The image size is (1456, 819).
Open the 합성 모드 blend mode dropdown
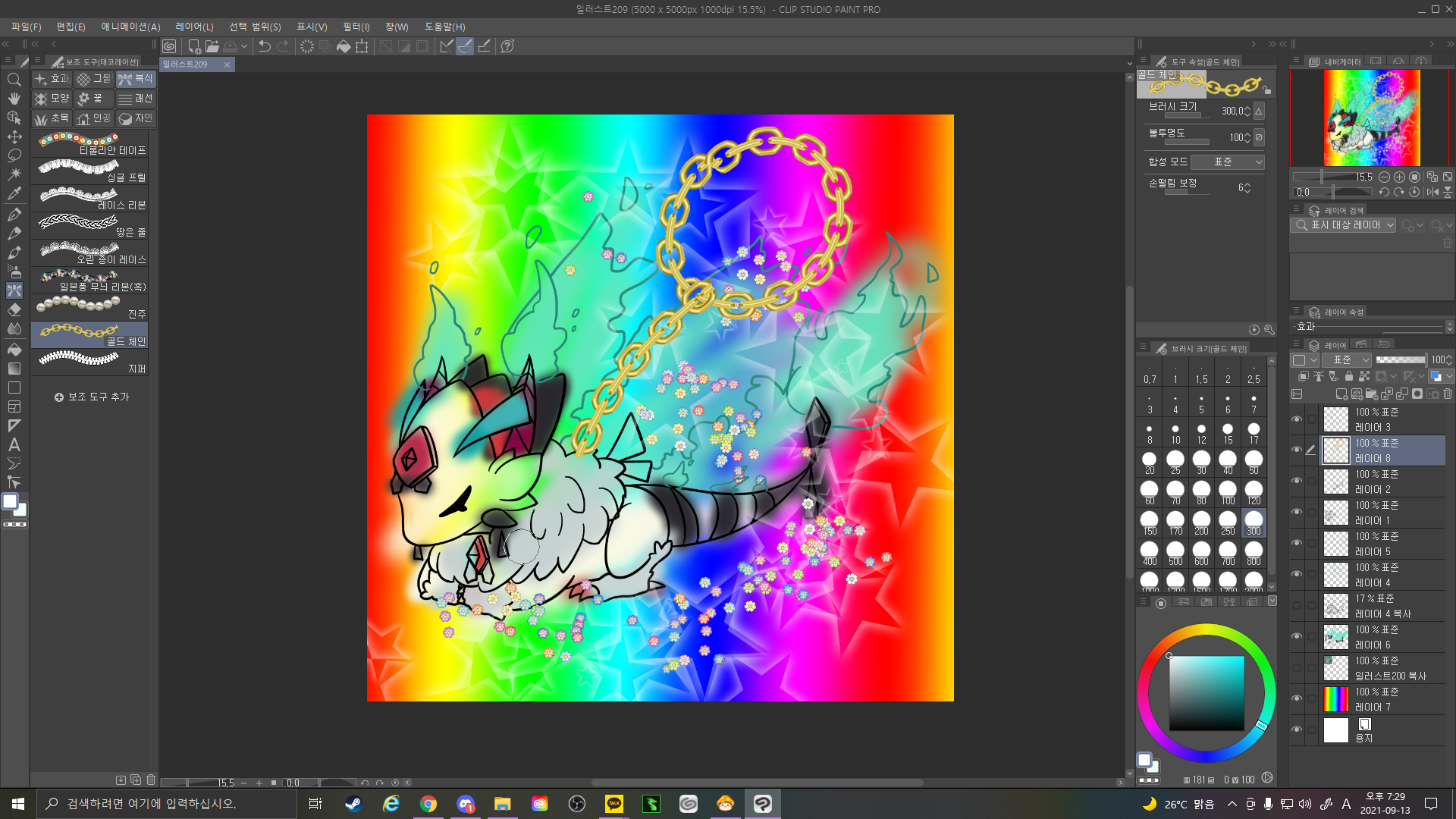[x=1227, y=162]
